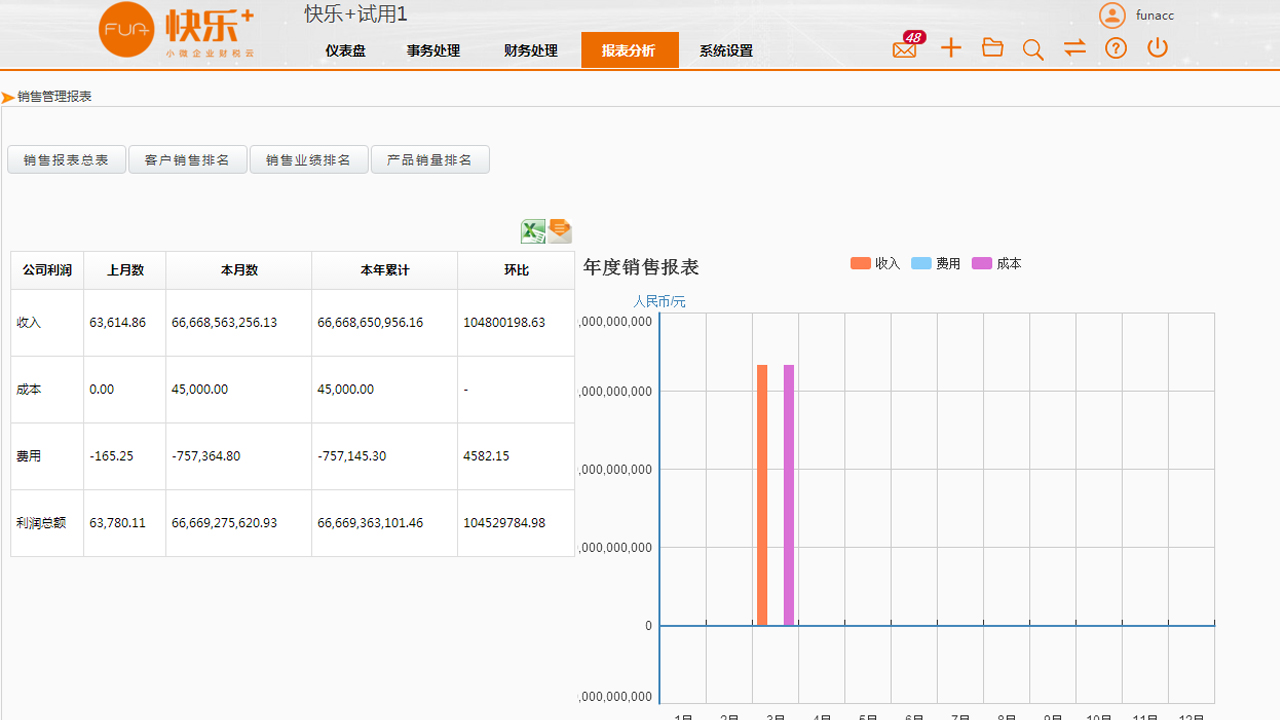Viewport: 1280px width, 720px height.
Task: Click the funacc user avatar icon
Action: [1112, 15]
